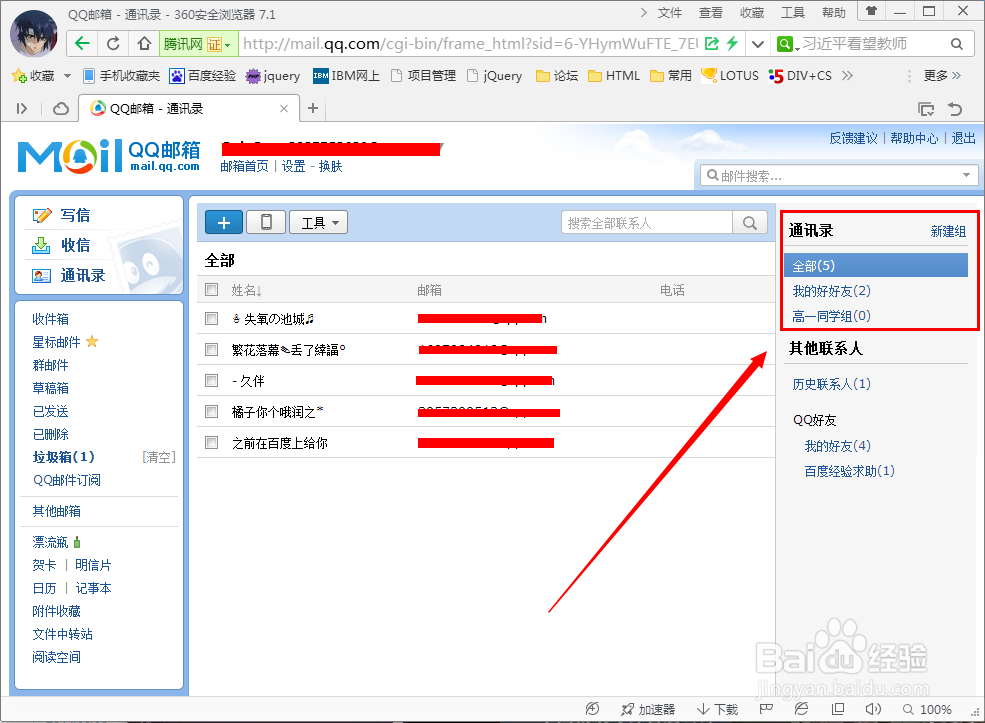Open 帮助中心 help center link
Image resolution: width=985 pixels, height=723 pixels.
pos(914,138)
